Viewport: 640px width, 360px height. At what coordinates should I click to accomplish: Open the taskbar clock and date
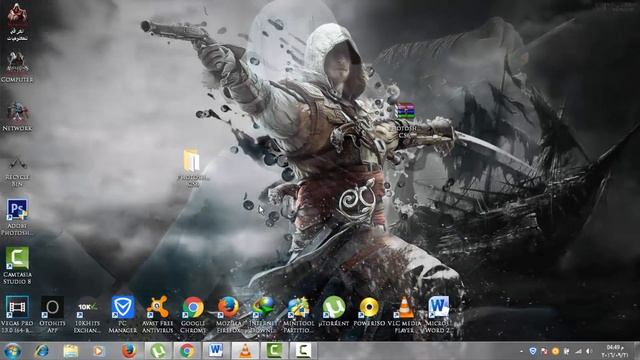[615, 351]
